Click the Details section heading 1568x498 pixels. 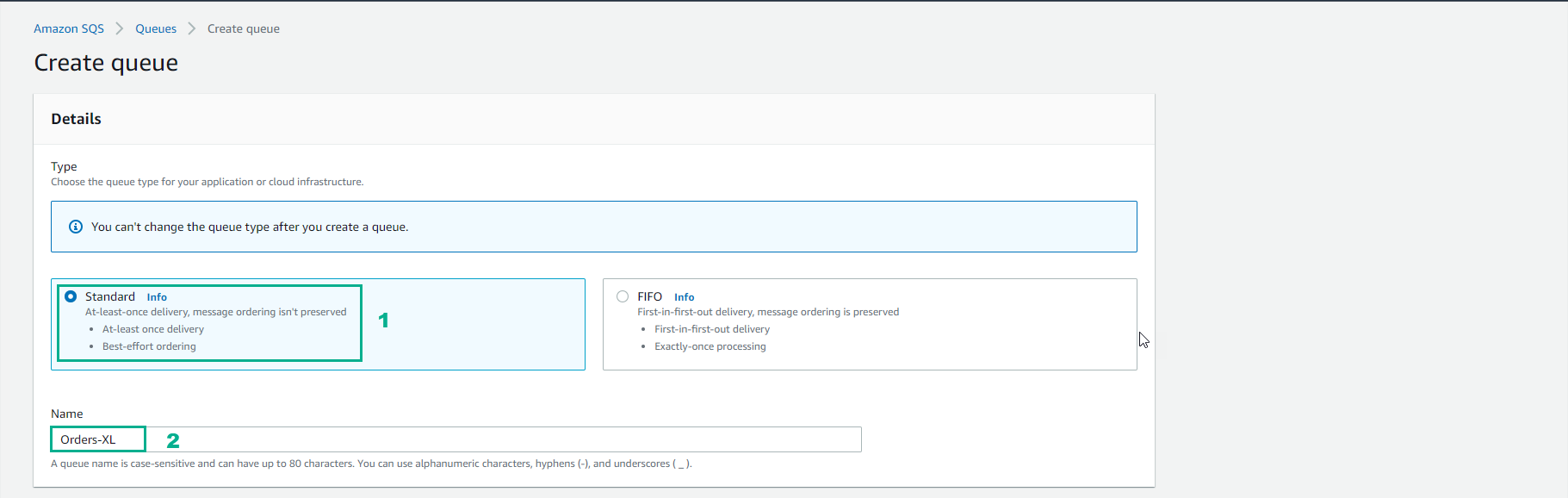point(76,119)
